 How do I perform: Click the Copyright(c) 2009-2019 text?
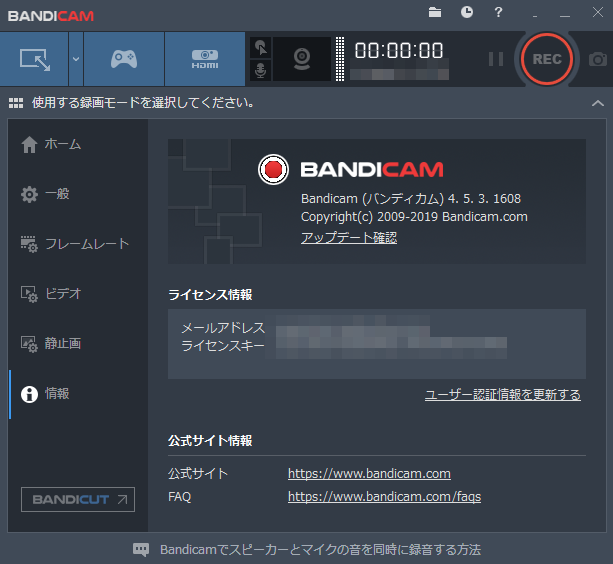pos(369,217)
